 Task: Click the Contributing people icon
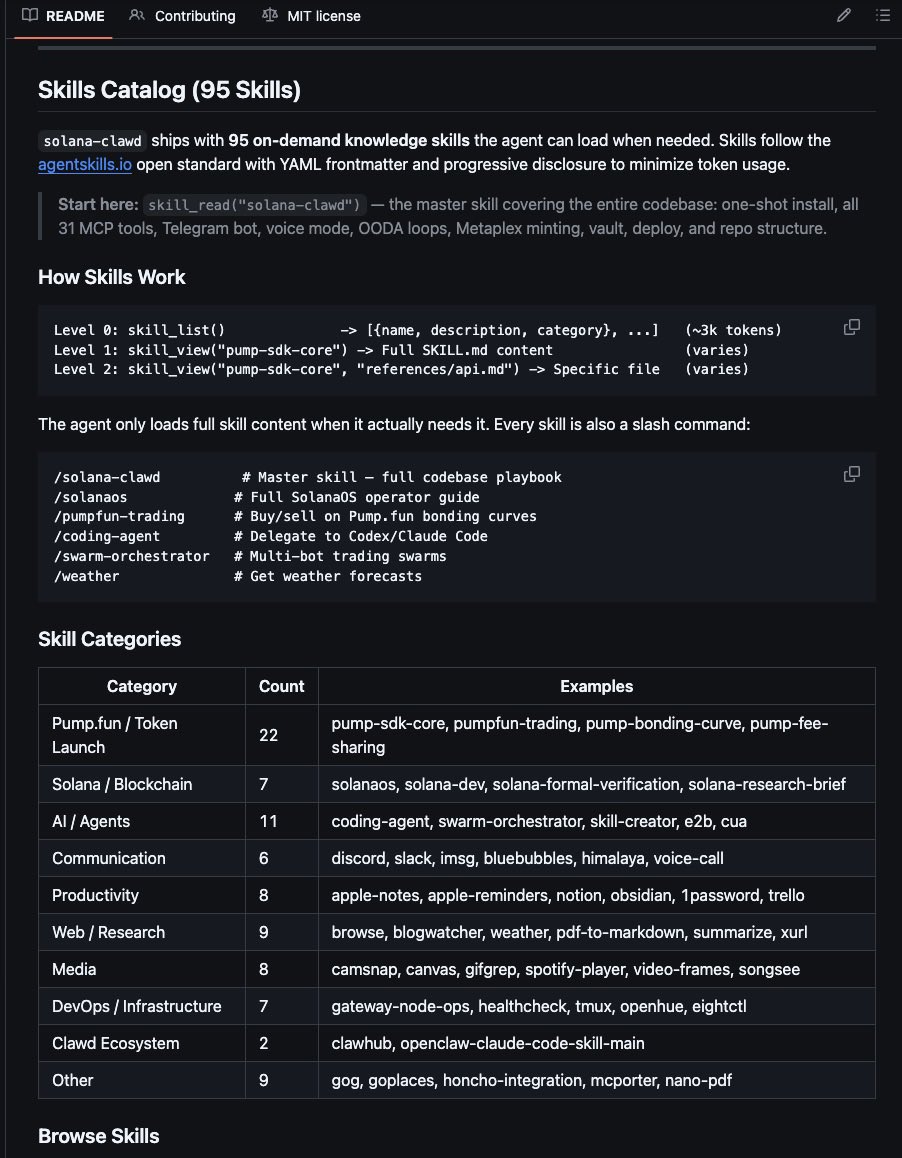click(137, 16)
